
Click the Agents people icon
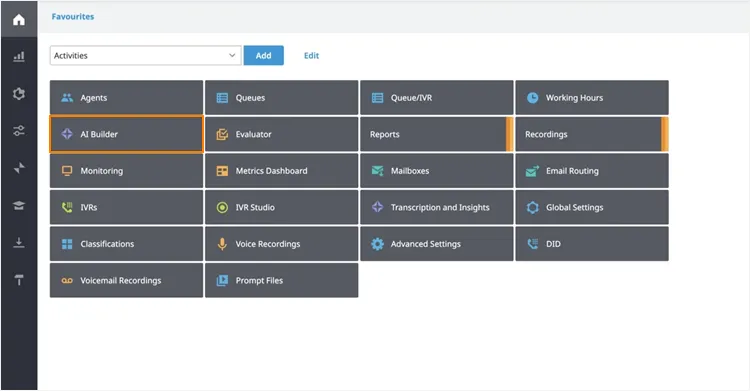tap(67, 98)
